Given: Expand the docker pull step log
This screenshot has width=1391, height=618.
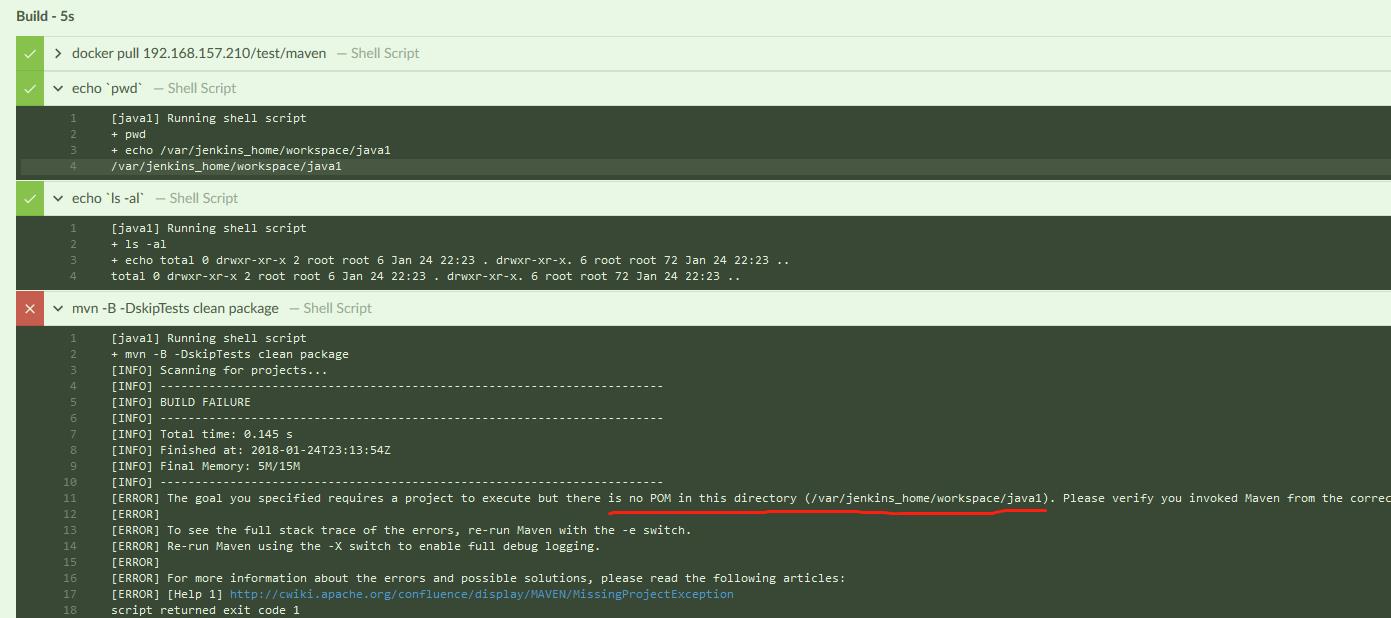Looking at the screenshot, I should [58, 53].
